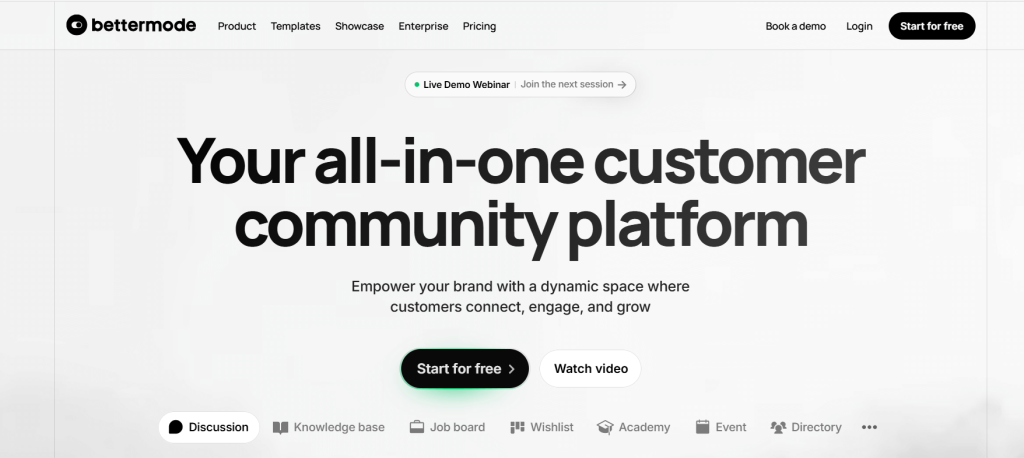Switch to the Directory tab
Image resolution: width=1024 pixels, height=458 pixels.
click(x=806, y=427)
